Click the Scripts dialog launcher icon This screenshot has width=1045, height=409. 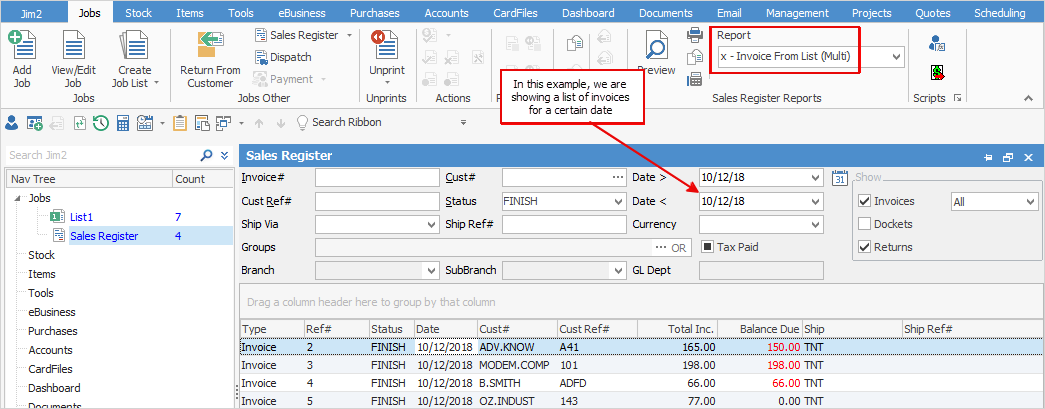tap(958, 98)
